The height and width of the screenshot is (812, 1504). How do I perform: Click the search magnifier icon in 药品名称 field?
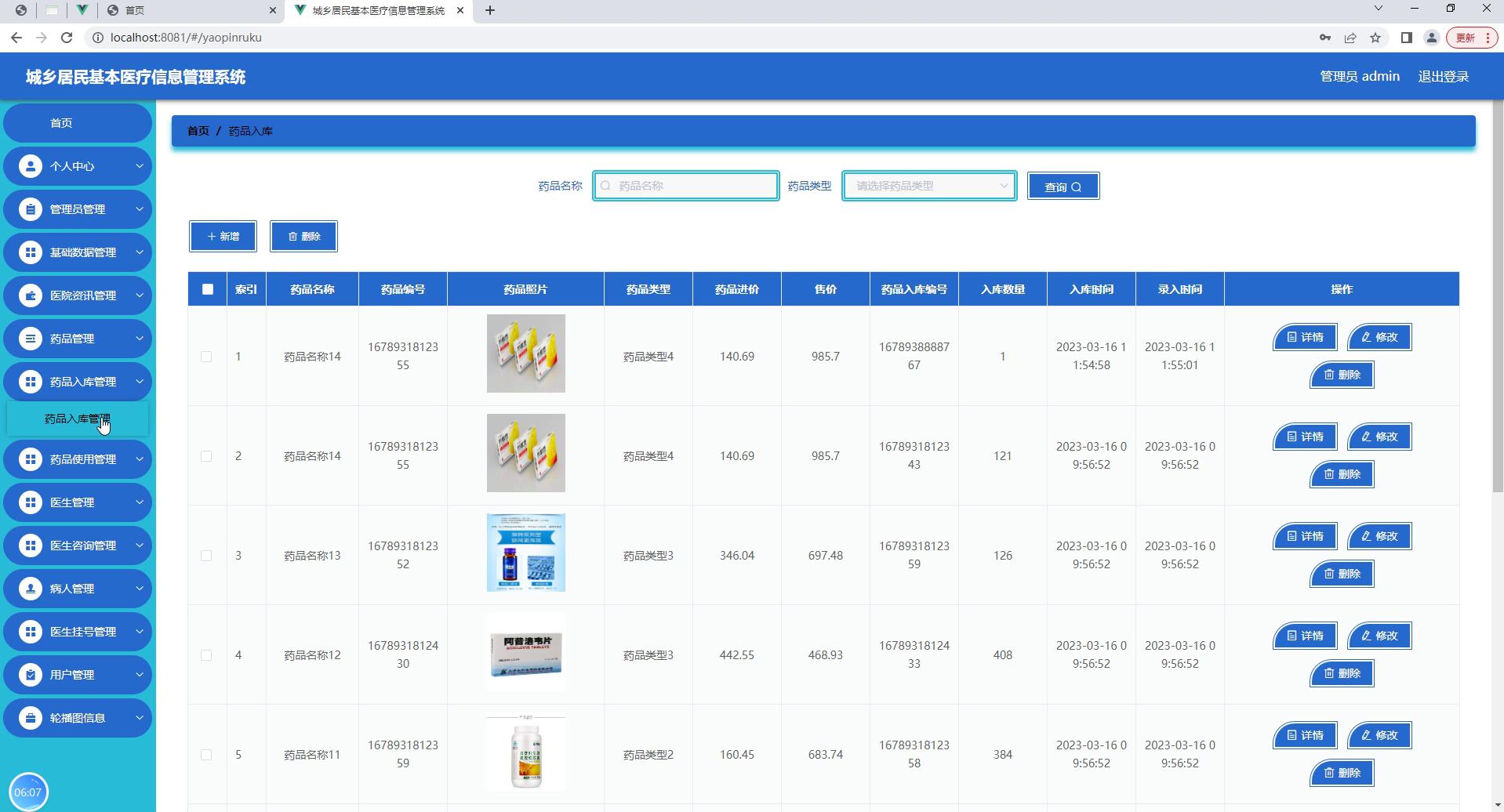click(x=605, y=186)
